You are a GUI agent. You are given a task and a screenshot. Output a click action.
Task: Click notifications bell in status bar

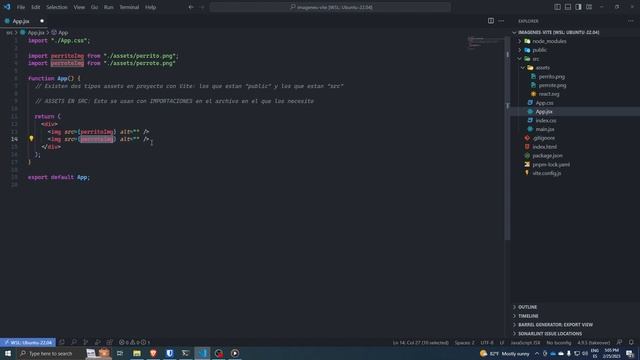coord(631,342)
